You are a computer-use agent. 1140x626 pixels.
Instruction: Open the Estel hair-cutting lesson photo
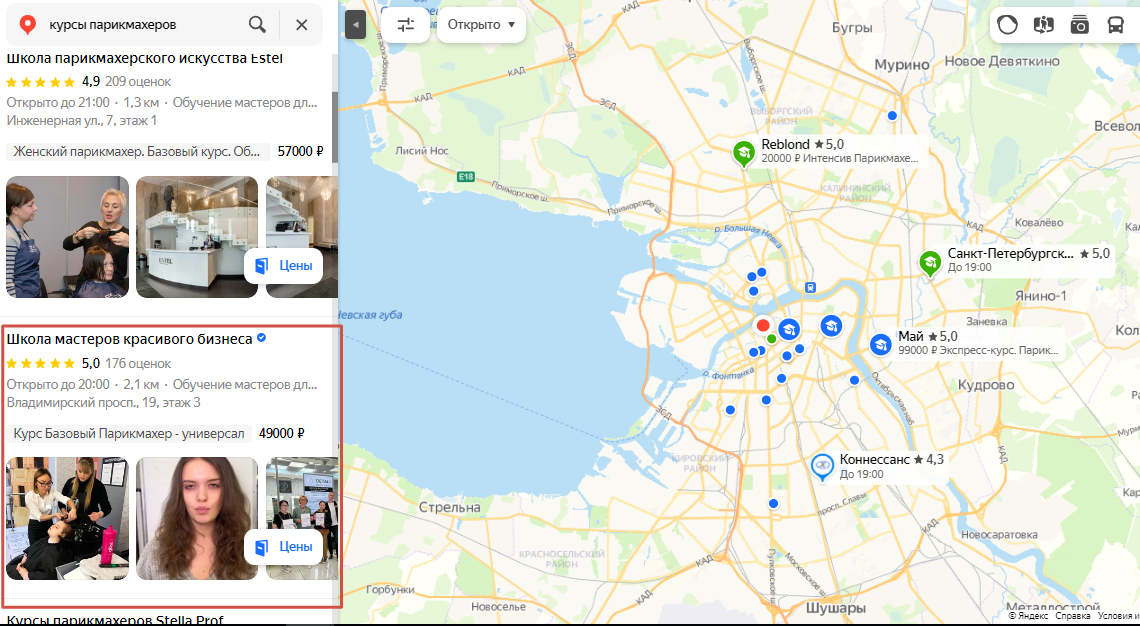click(x=68, y=237)
